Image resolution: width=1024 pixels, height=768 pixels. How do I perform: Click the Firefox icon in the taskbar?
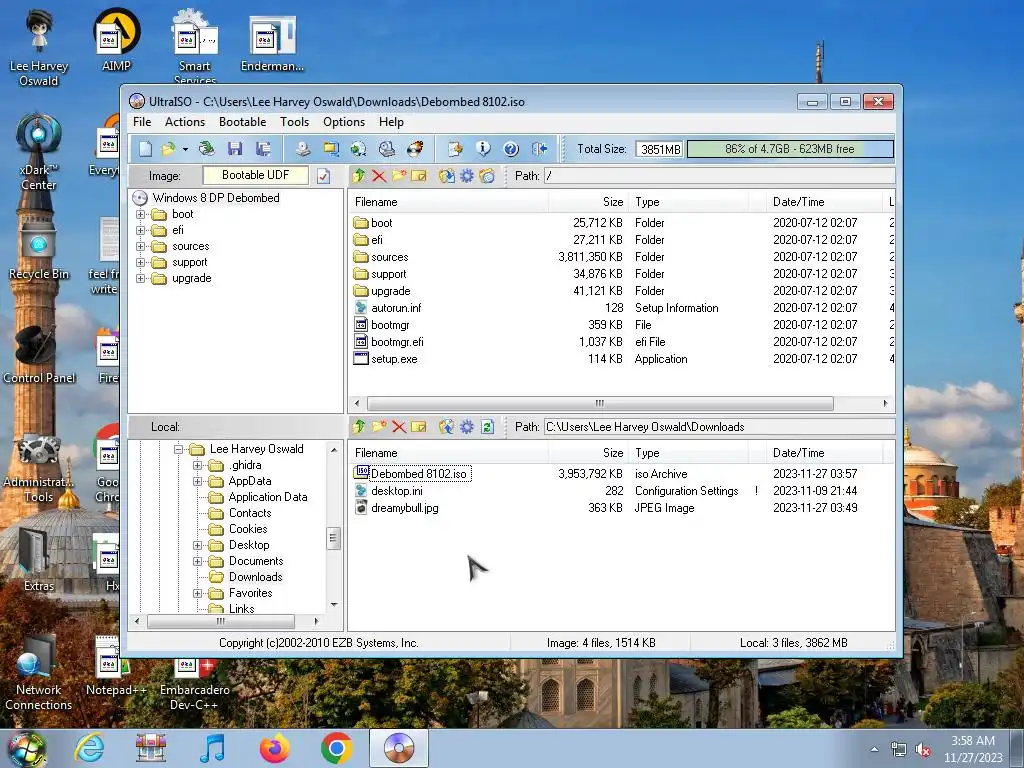pos(274,748)
